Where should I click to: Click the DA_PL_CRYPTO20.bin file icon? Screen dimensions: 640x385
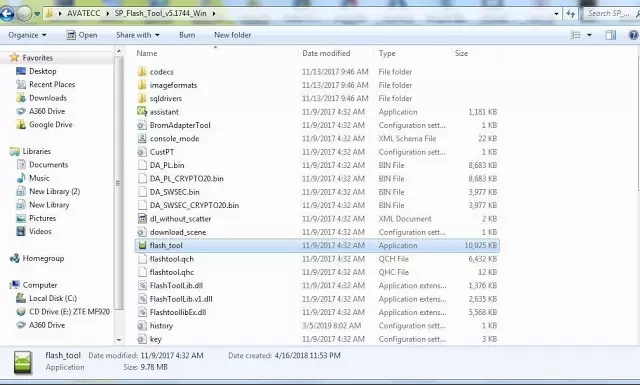(x=142, y=178)
